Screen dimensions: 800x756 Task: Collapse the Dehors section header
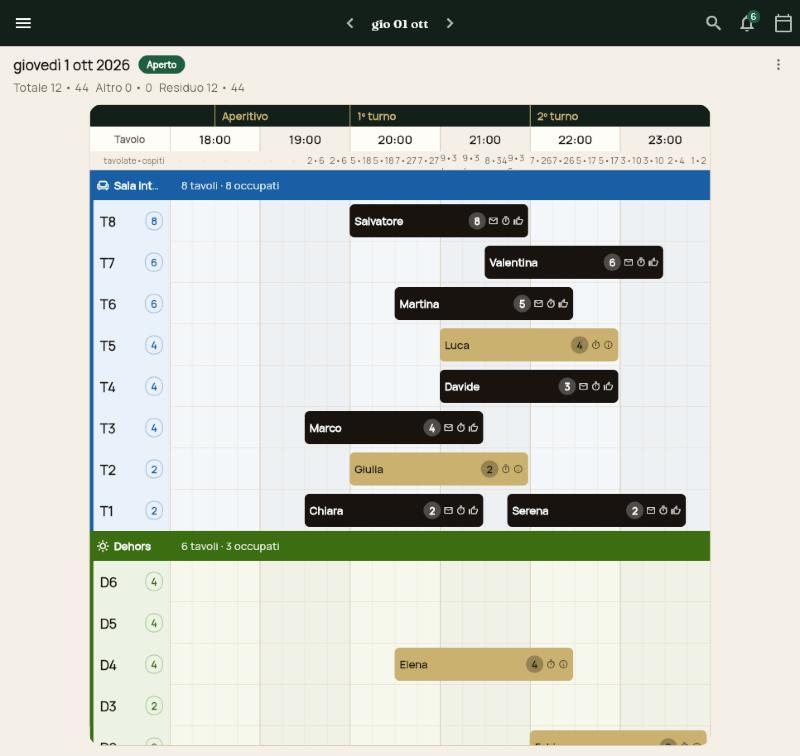point(400,546)
